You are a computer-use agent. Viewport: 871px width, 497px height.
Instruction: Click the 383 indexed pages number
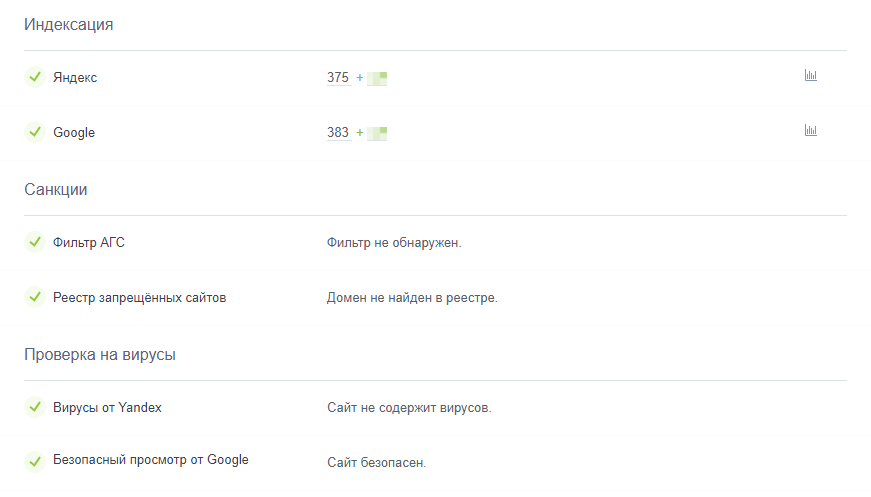338,132
